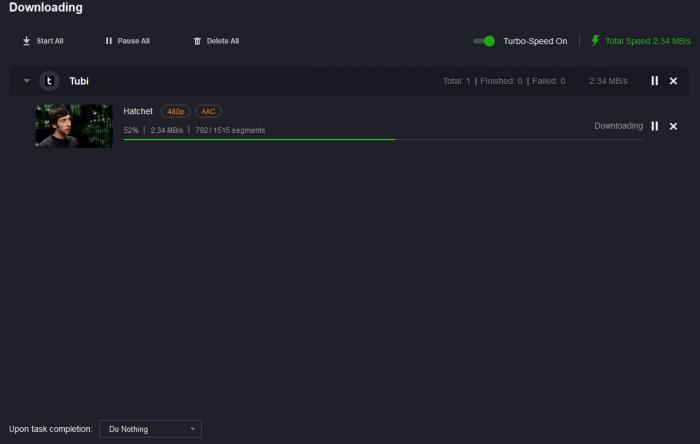Click the 'Failed: 0' counter text
This screenshot has width=700, height=444.
pyautogui.click(x=549, y=81)
